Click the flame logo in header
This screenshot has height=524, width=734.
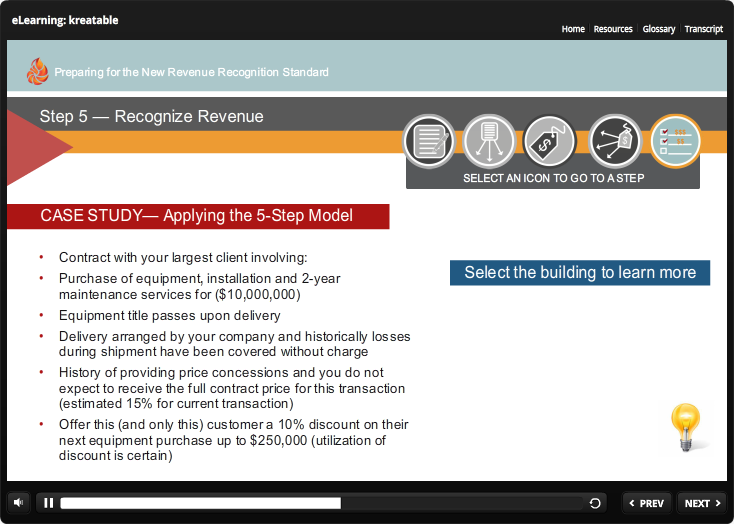pos(37,71)
